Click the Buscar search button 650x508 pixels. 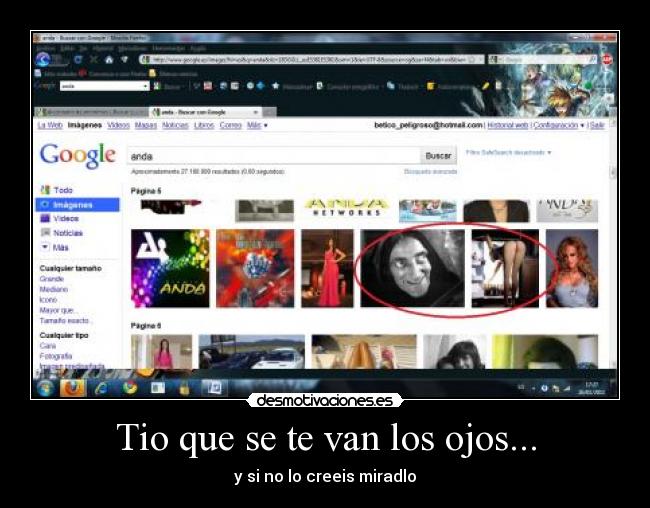click(x=438, y=156)
